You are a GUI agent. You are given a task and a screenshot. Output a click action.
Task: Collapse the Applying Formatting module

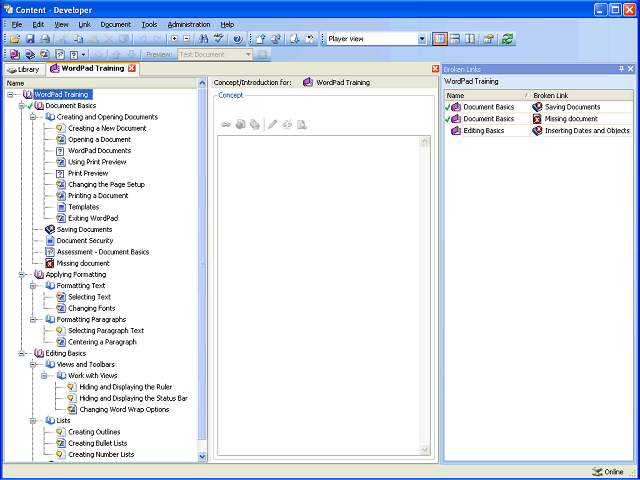click(x=22, y=275)
